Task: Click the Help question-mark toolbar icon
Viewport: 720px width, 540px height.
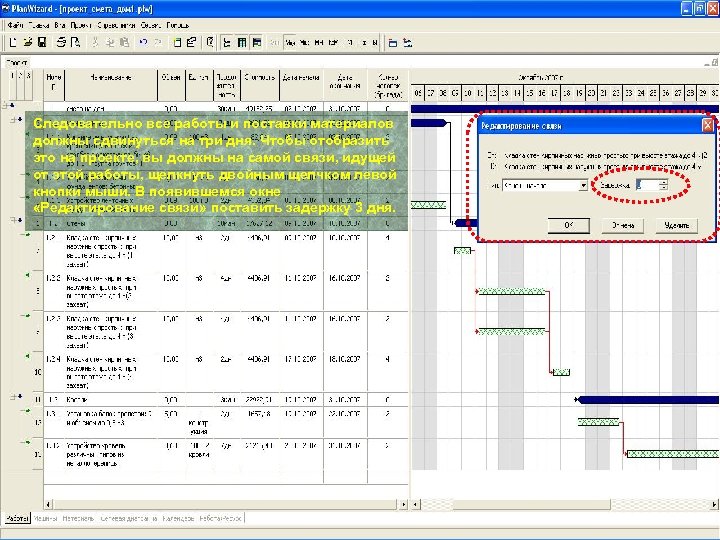Action: tap(210, 42)
